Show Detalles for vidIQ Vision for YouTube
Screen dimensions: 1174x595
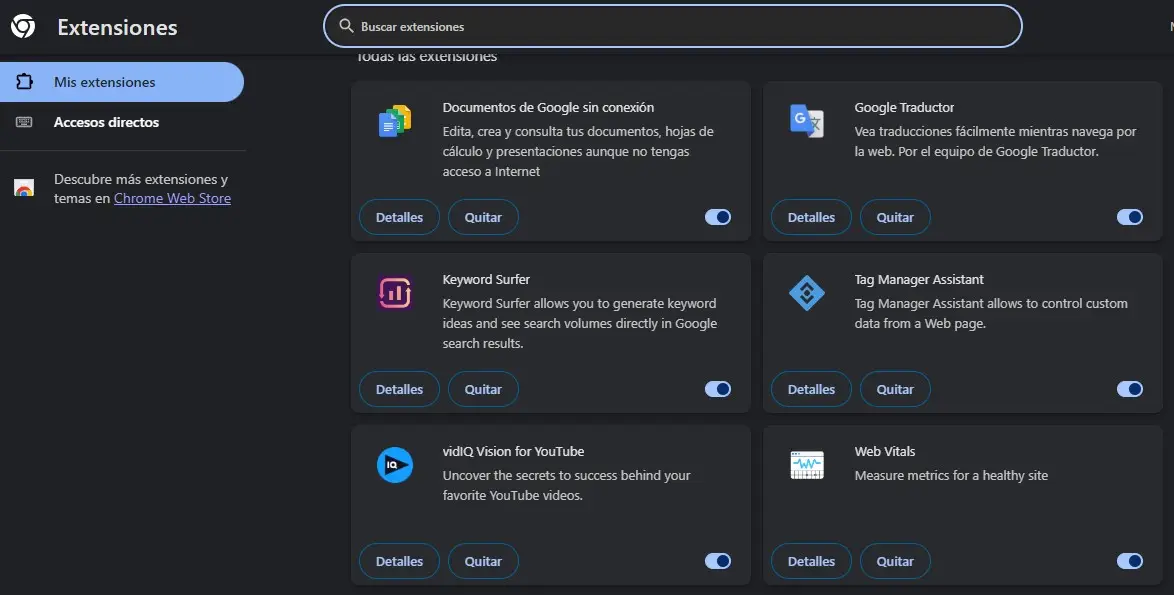pos(399,561)
